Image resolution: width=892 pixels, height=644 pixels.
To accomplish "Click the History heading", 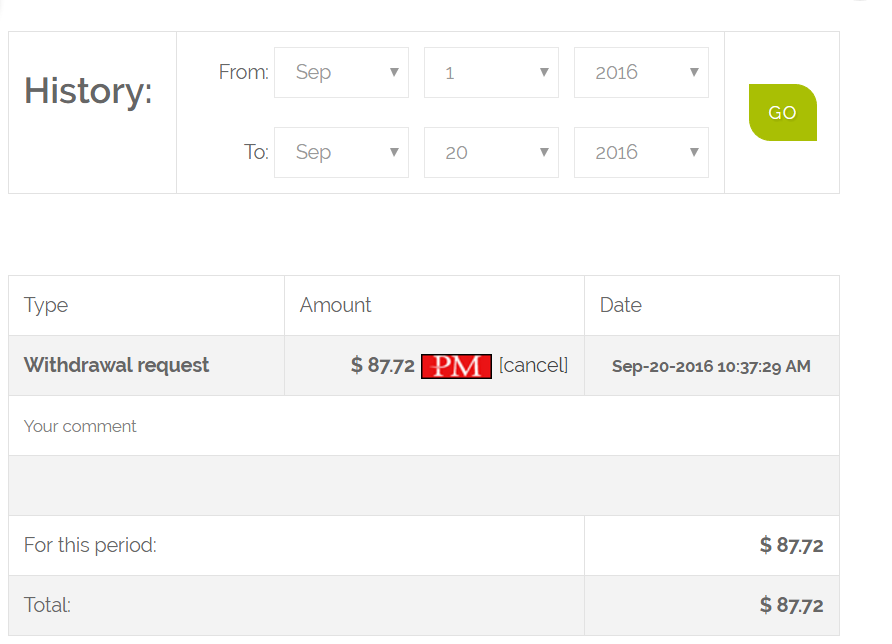I will (x=88, y=91).
